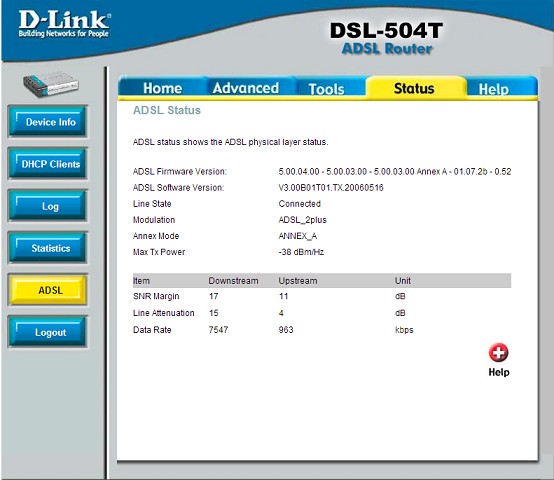This screenshot has height=480, width=554.
Task: Click the Downstream column header
Action: (x=233, y=281)
